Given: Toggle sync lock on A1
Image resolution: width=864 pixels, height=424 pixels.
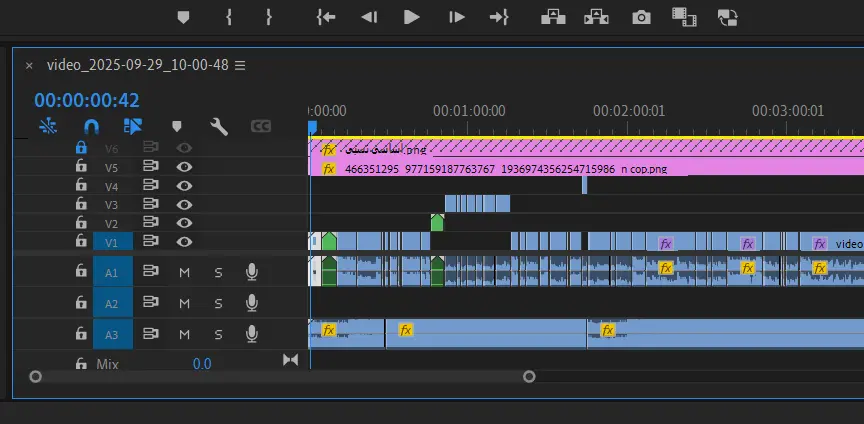Looking at the screenshot, I should 150,271.
